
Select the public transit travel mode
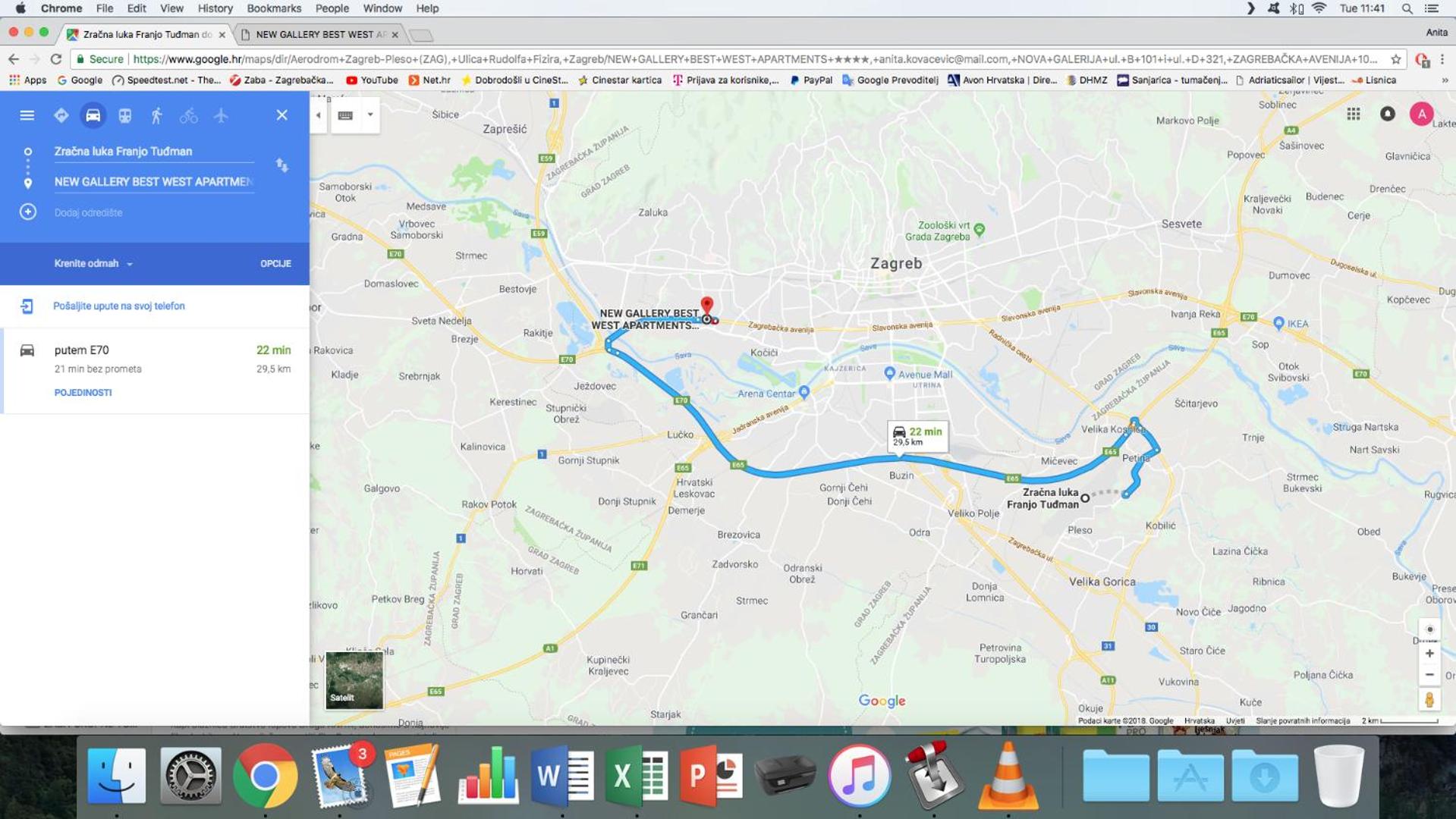[x=125, y=115]
